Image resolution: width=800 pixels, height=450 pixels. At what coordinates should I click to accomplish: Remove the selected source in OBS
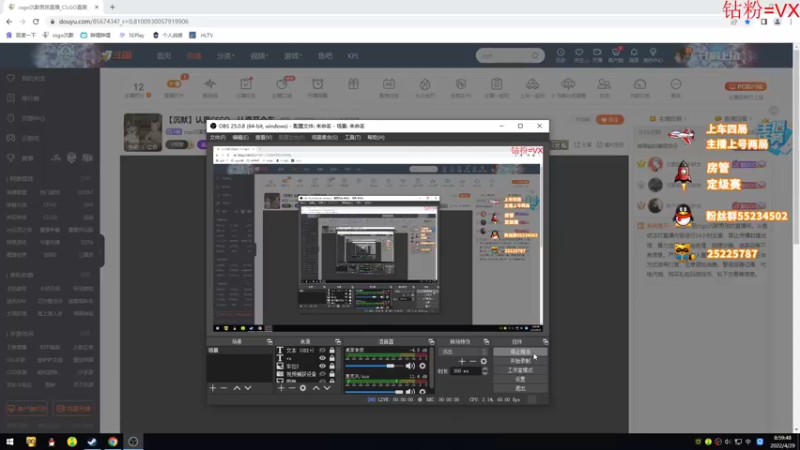(x=292, y=388)
